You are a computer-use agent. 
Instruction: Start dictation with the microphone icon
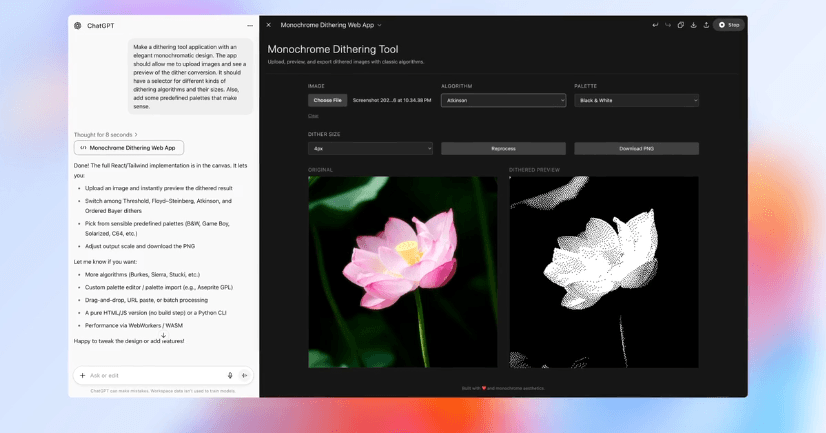point(230,376)
